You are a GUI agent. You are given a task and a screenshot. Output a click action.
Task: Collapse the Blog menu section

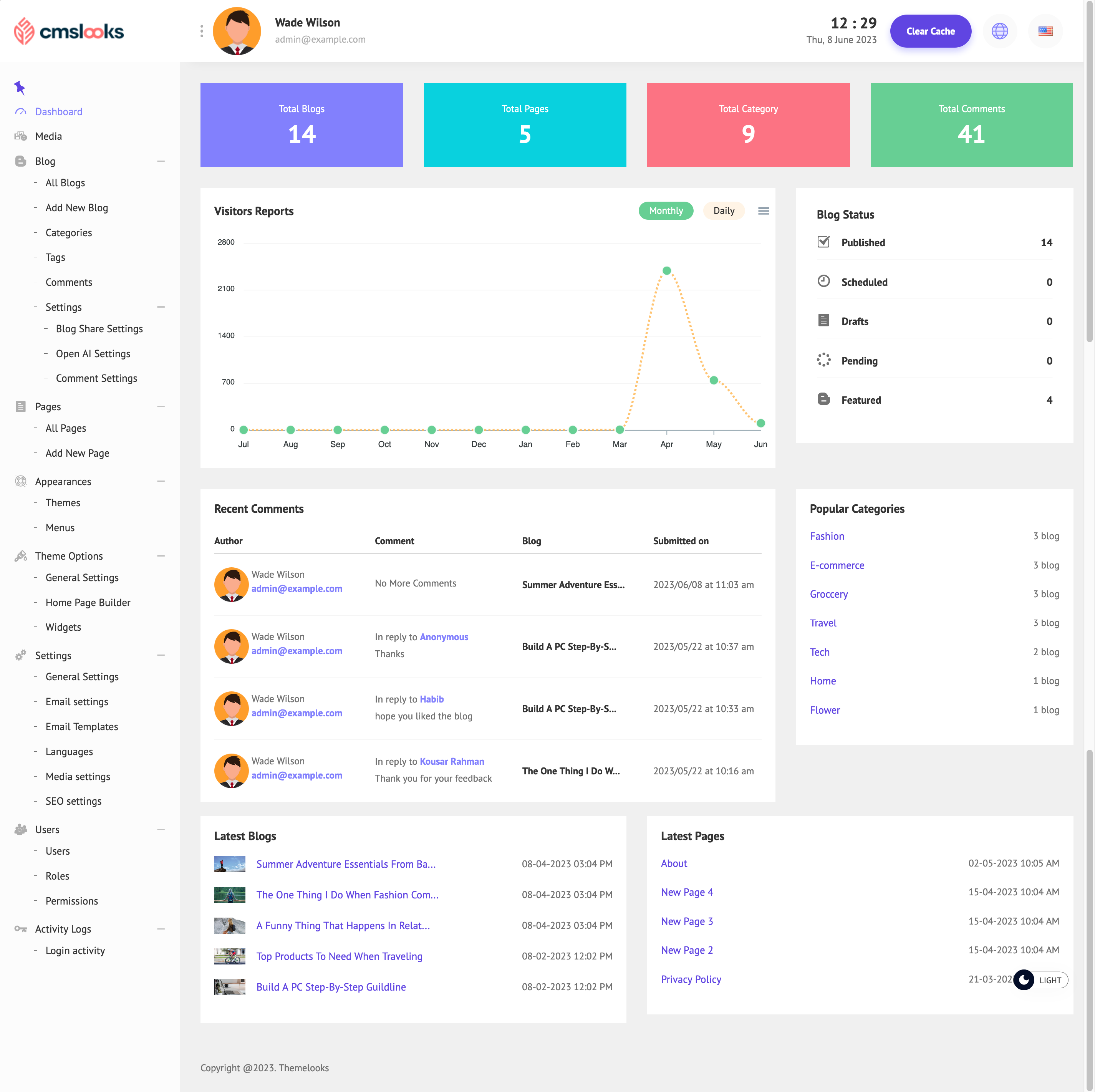pos(161,161)
